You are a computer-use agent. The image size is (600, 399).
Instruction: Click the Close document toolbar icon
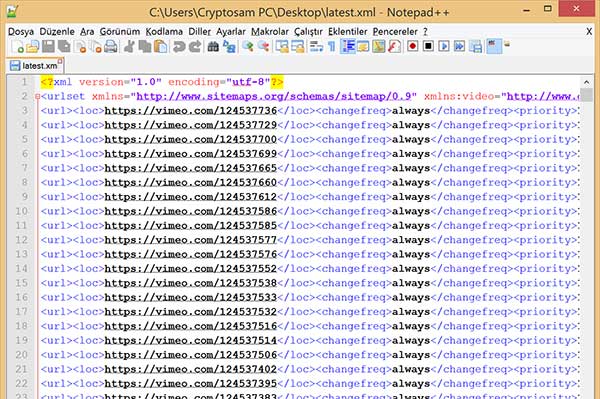(80, 46)
